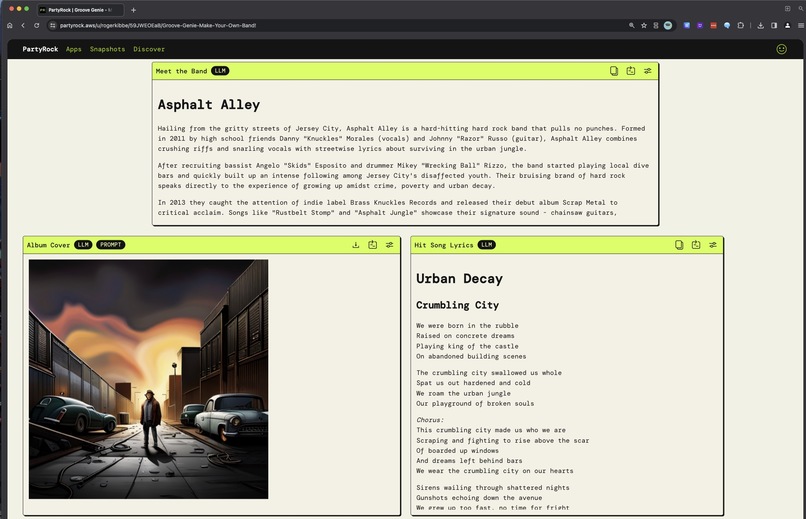Click the smiley face profile icon

tap(781, 49)
